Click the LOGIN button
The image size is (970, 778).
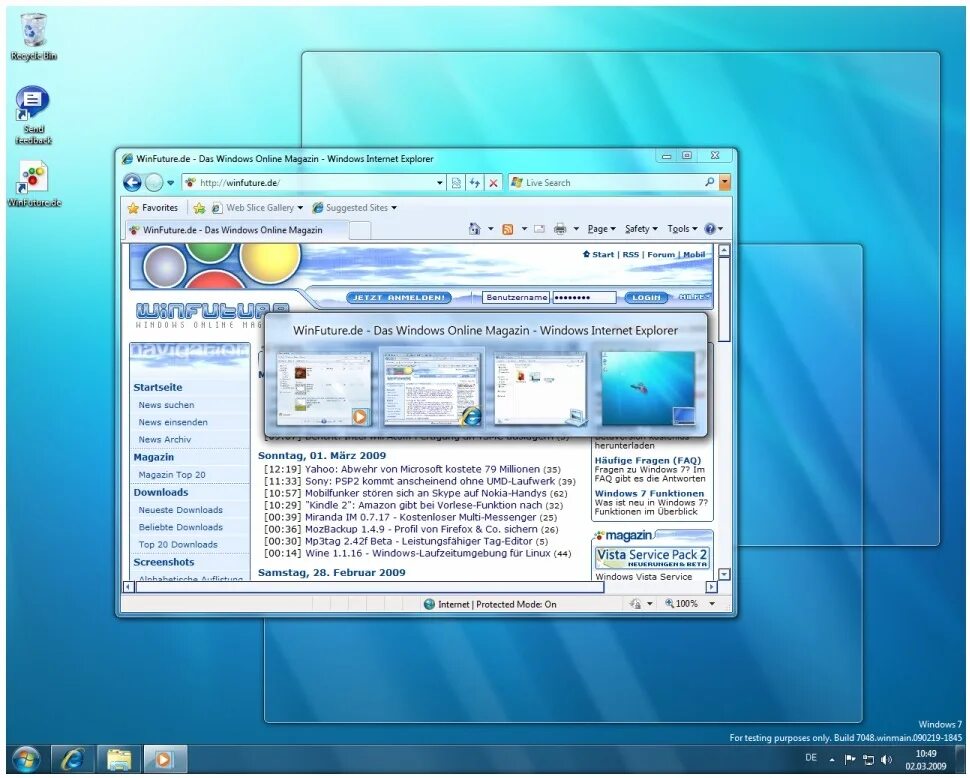646,297
